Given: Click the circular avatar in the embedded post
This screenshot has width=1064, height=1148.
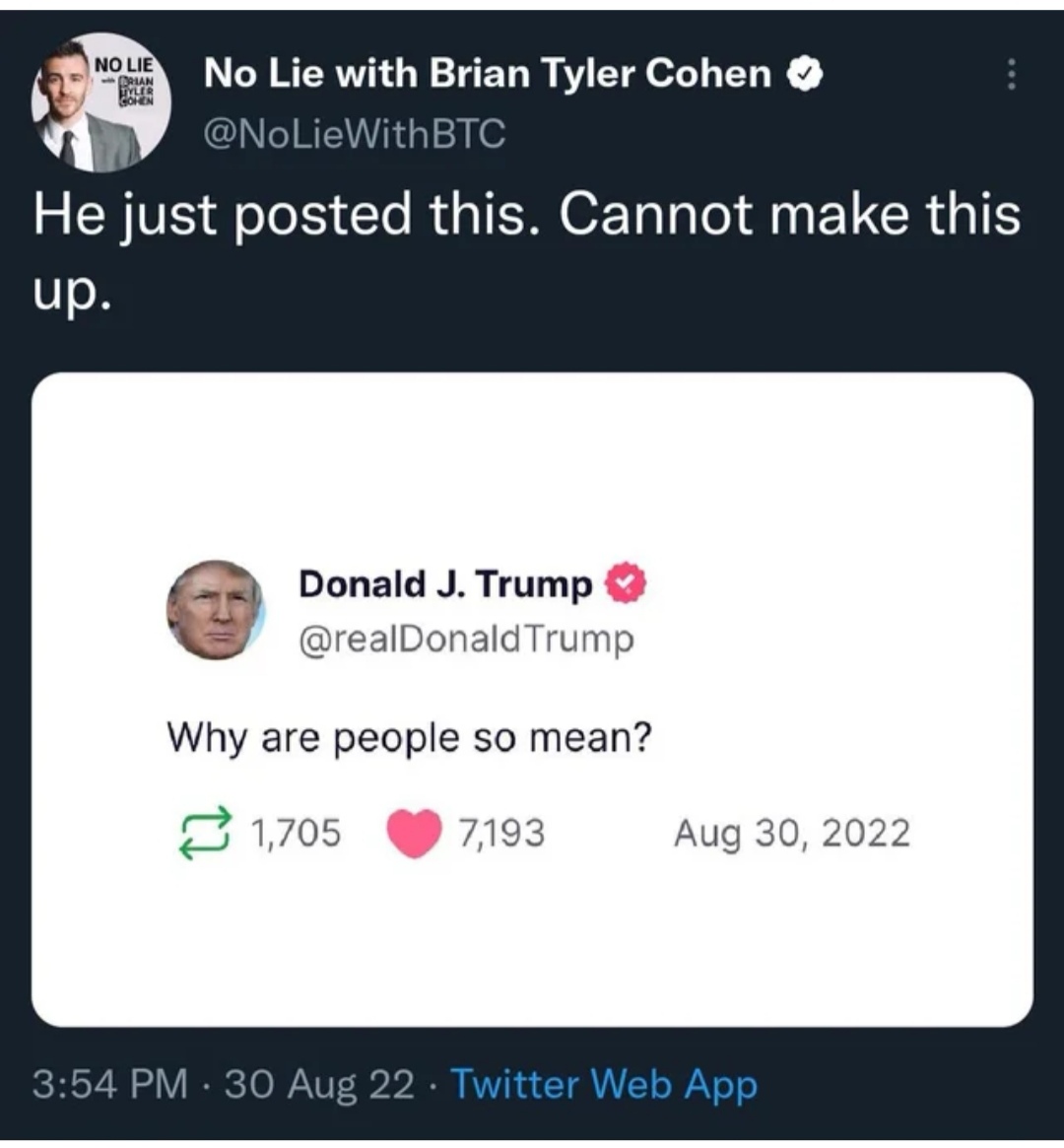Looking at the screenshot, I should coord(215,611).
